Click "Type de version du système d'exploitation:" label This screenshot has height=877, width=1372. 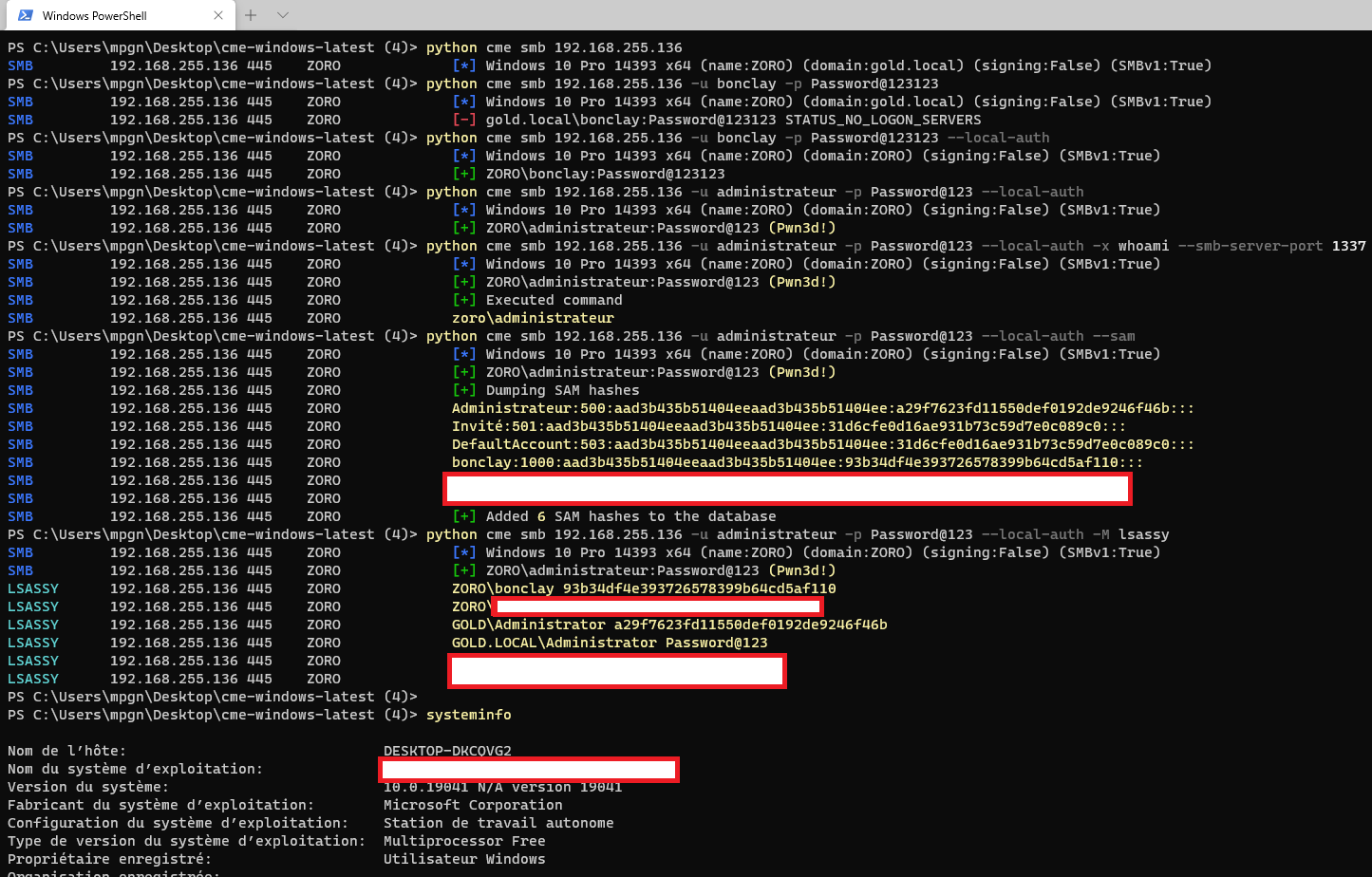[x=186, y=841]
